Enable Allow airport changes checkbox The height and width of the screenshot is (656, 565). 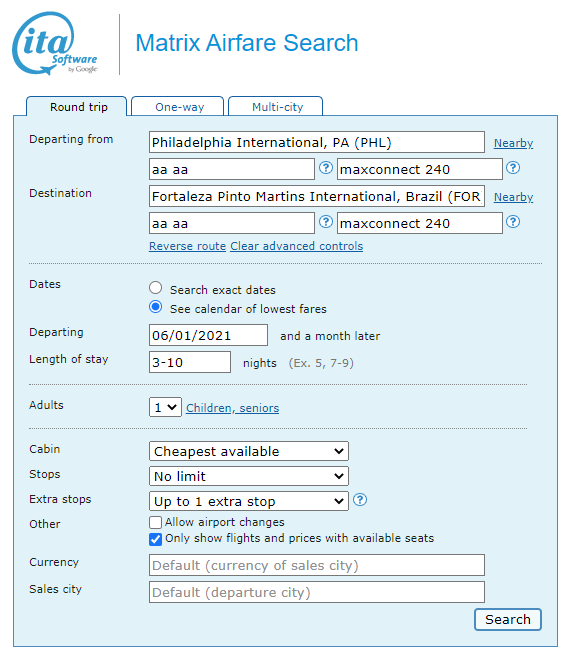(x=155, y=522)
